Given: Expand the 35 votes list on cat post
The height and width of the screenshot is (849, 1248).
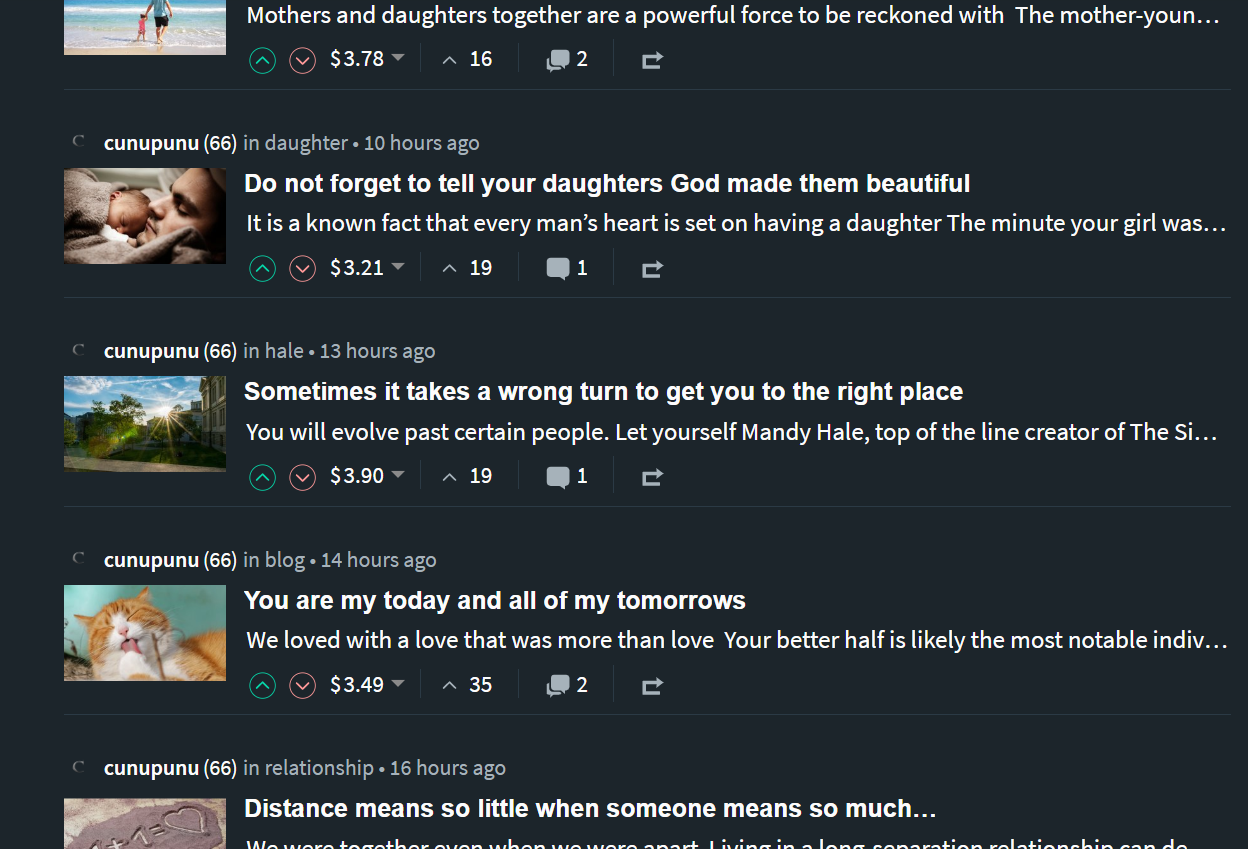Looking at the screenshot, I should tap(467, 685).
